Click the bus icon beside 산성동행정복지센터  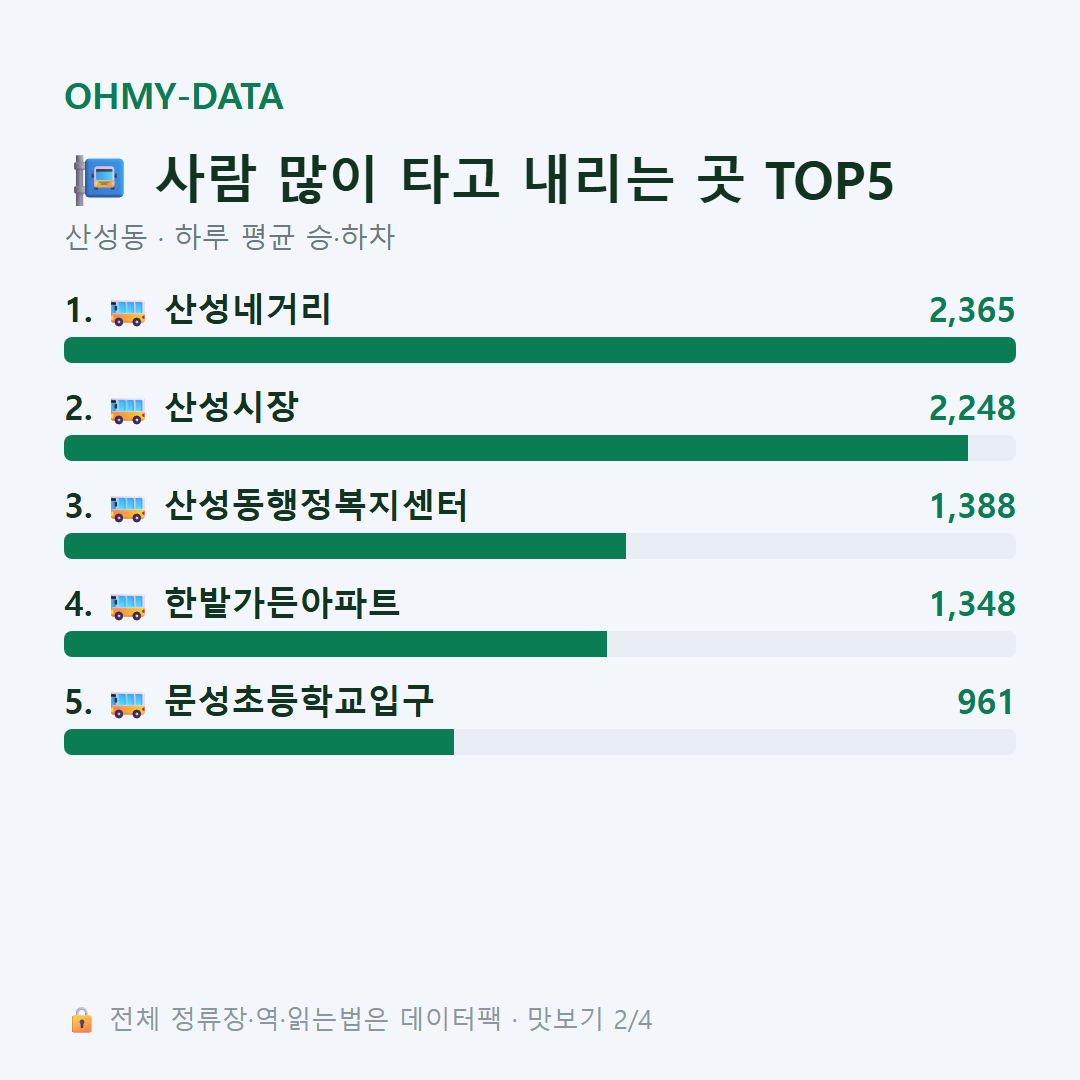click(x=127, y=508)
